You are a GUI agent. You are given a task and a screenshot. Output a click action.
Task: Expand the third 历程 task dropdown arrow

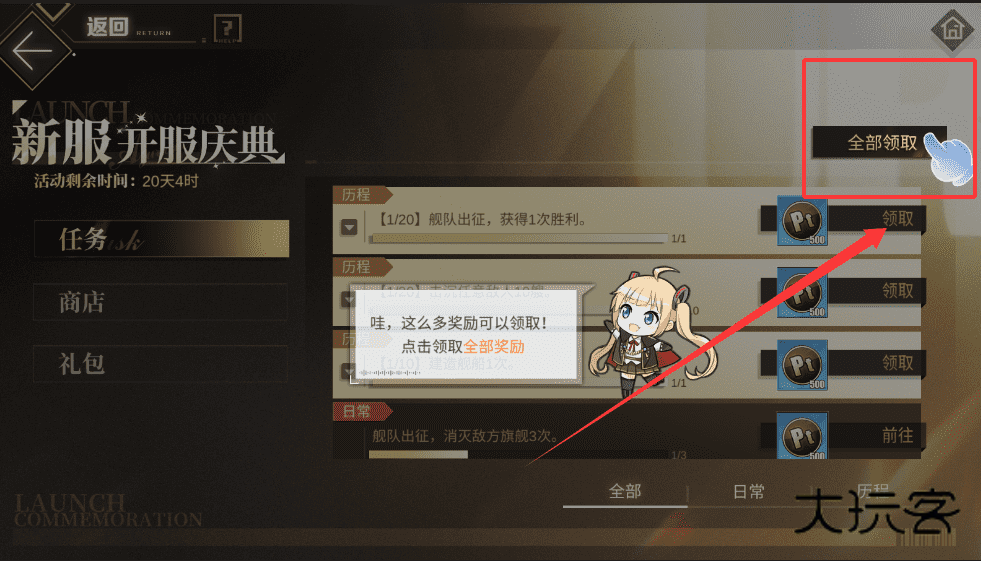click(x=348, y=371)
